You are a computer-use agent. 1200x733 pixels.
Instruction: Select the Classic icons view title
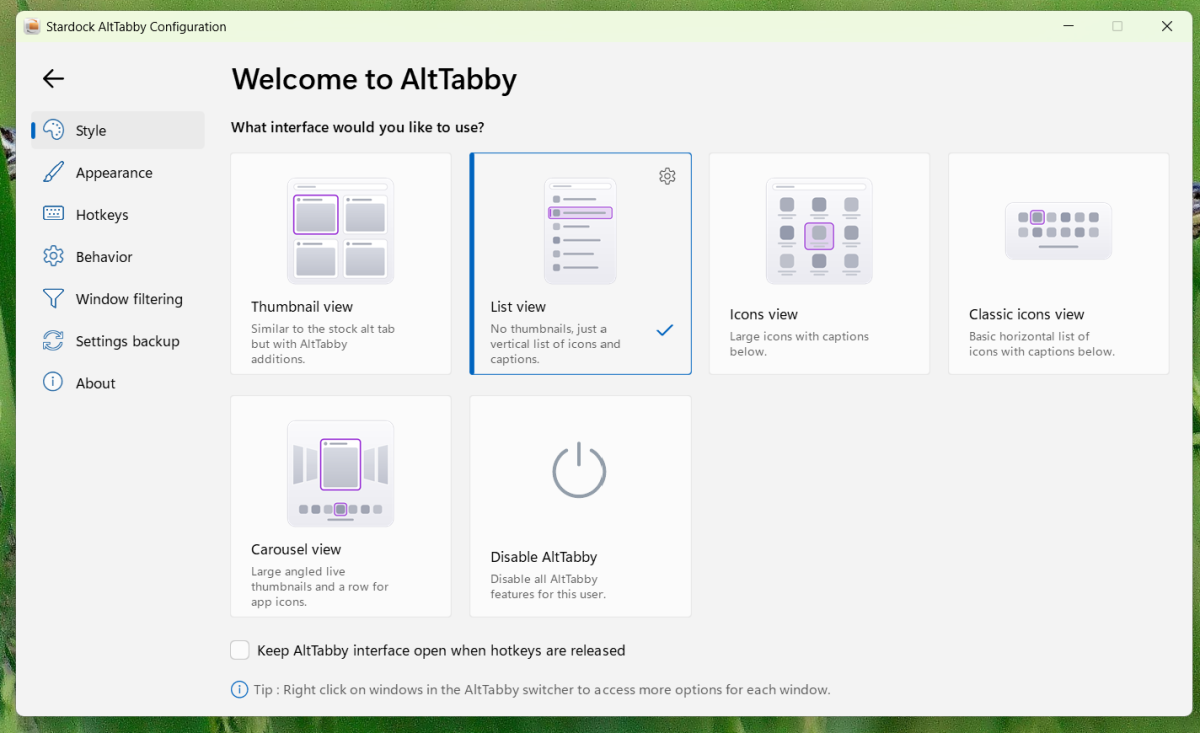click(x=1027, y=314)
